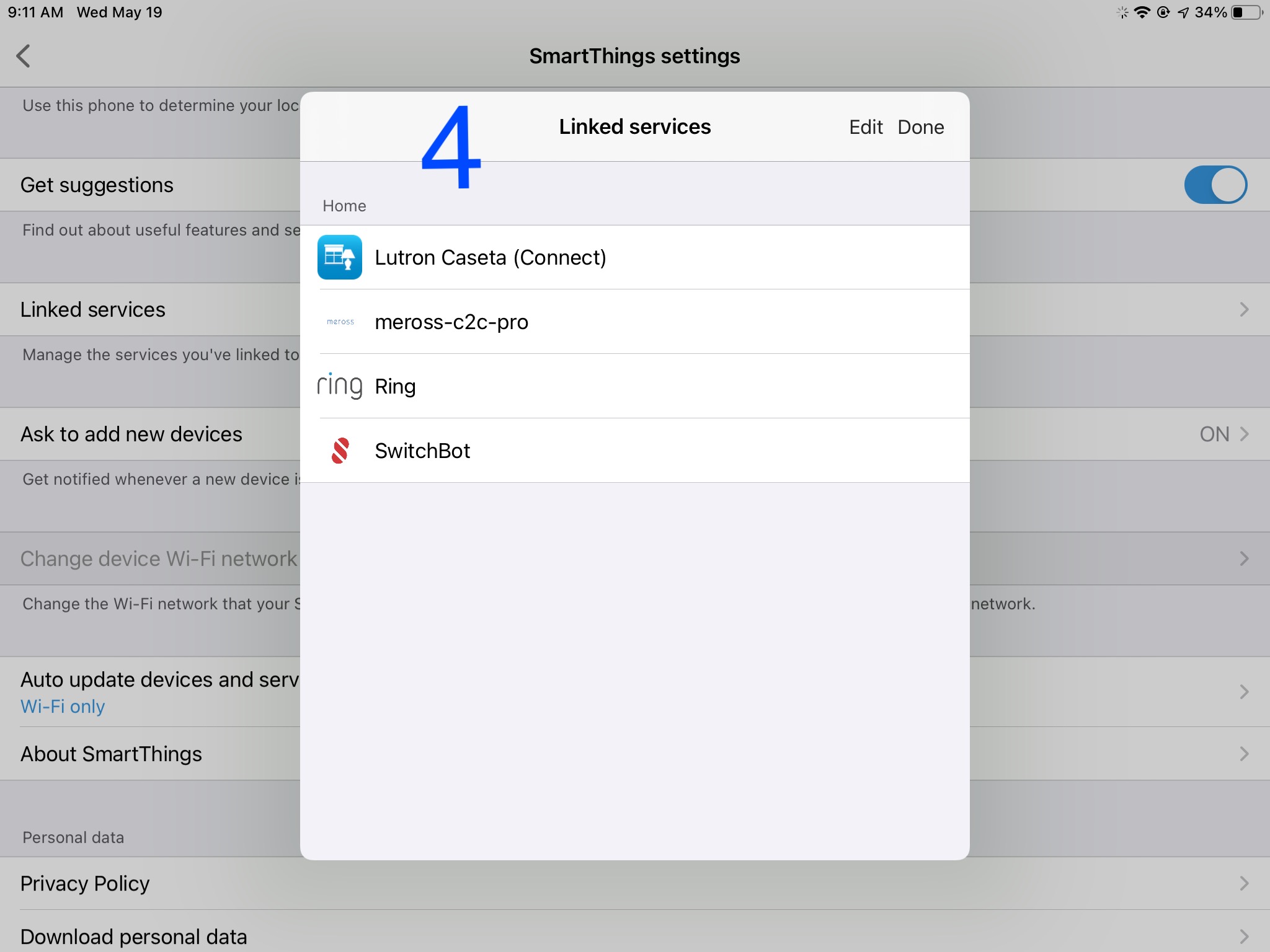Tap the location arrow status icon
1270x952 pixels.
[x=1183, y=12]
